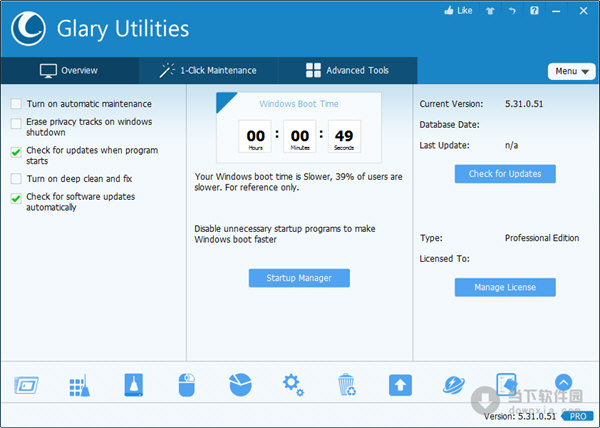The height and width of the screenshot is (428, 600).
Task: Enable Turn on automatic maintenance checkbox
Action: click(x=16, y=104)
